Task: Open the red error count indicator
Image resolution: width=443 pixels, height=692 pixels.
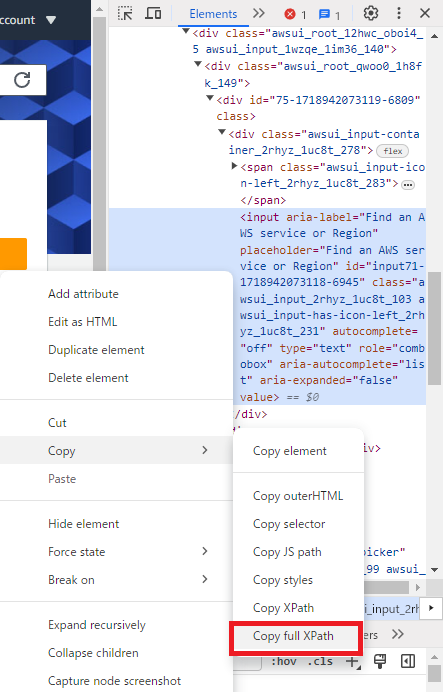Action: coord(295,15)
